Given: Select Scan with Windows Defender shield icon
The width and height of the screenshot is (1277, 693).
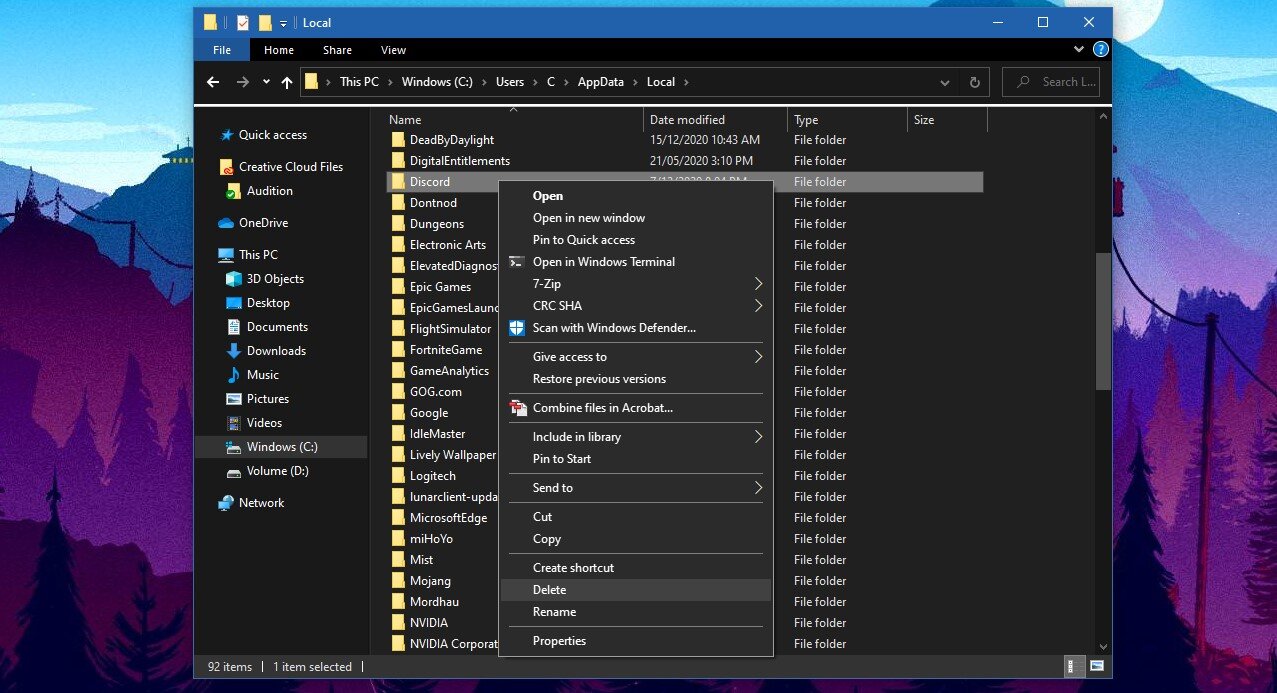Looking at the screenshot, I should point(517,328).
